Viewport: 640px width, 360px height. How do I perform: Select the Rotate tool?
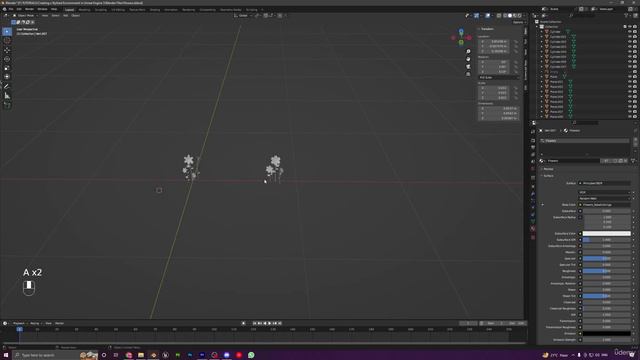pos(7,59)
